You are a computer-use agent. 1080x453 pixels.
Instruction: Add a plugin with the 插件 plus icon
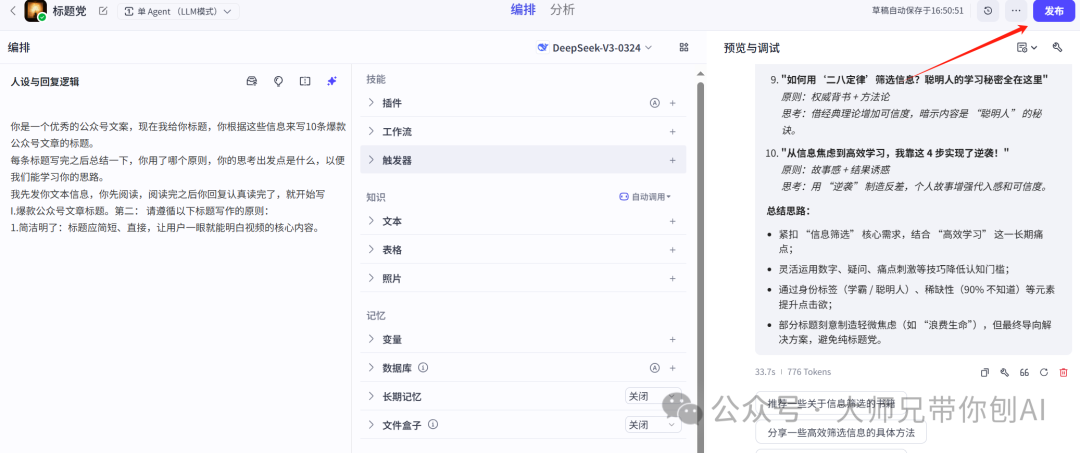click(x=673, y=103)
